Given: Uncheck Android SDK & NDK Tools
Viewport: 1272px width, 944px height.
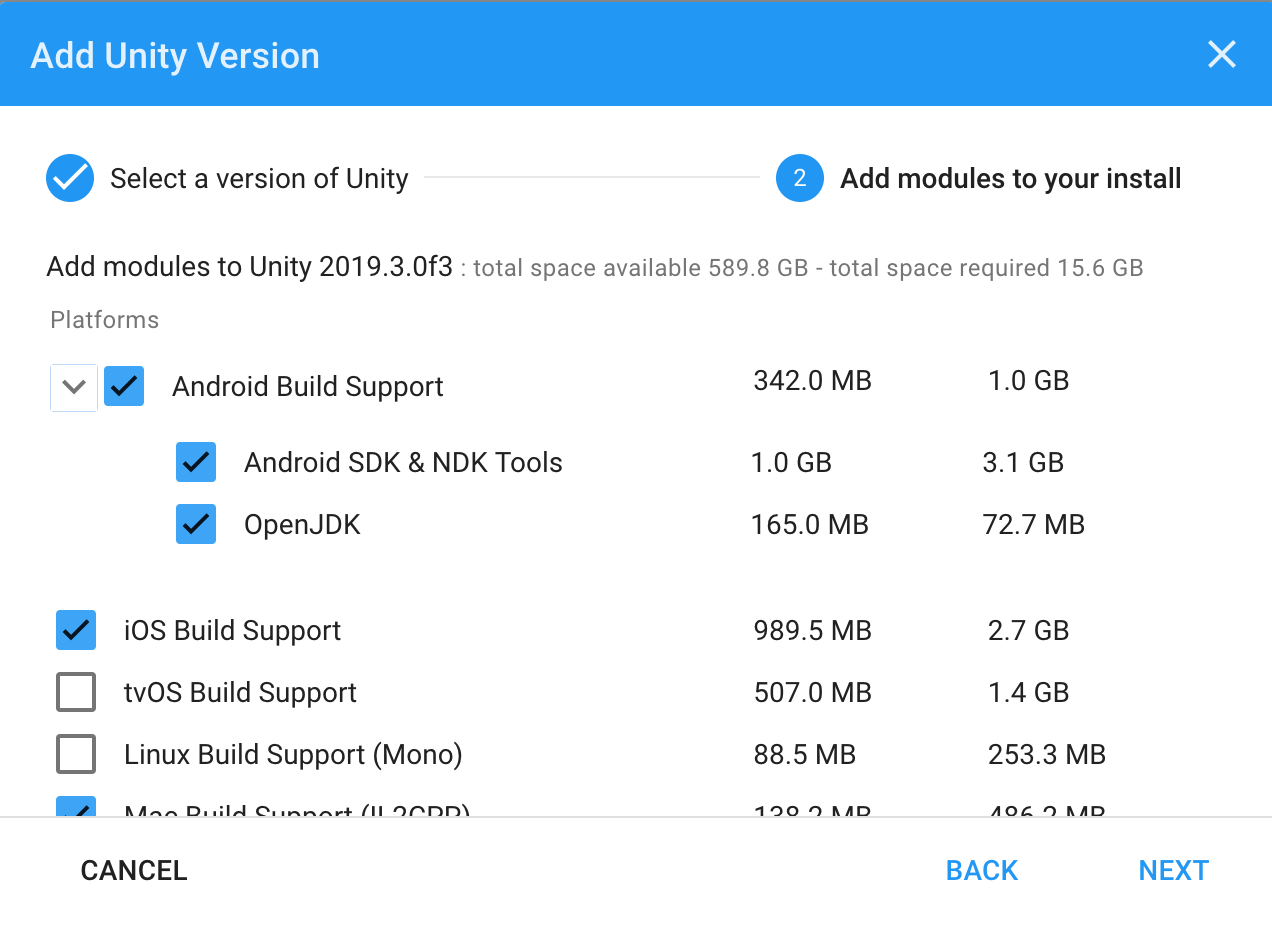Looking at the screenshot, I should pyautogui.click(x=196, y=462).
